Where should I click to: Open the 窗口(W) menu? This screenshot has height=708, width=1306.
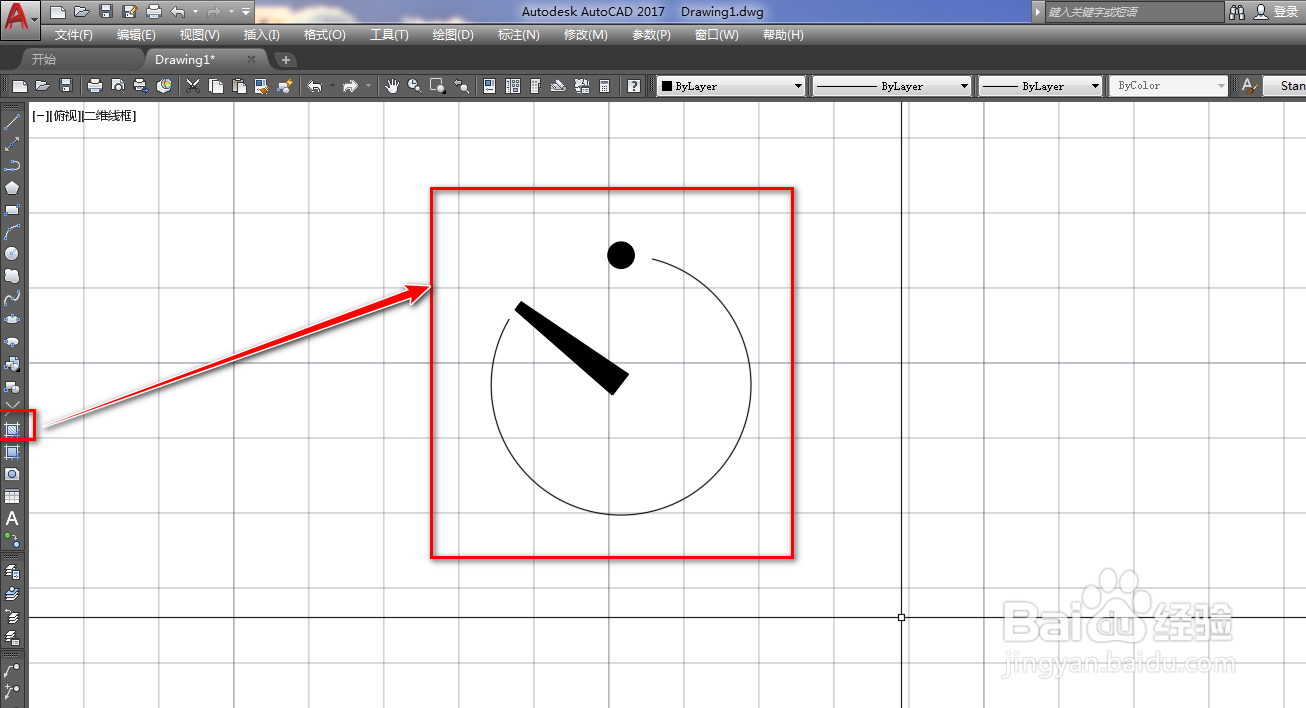click(x=716, y=35)
